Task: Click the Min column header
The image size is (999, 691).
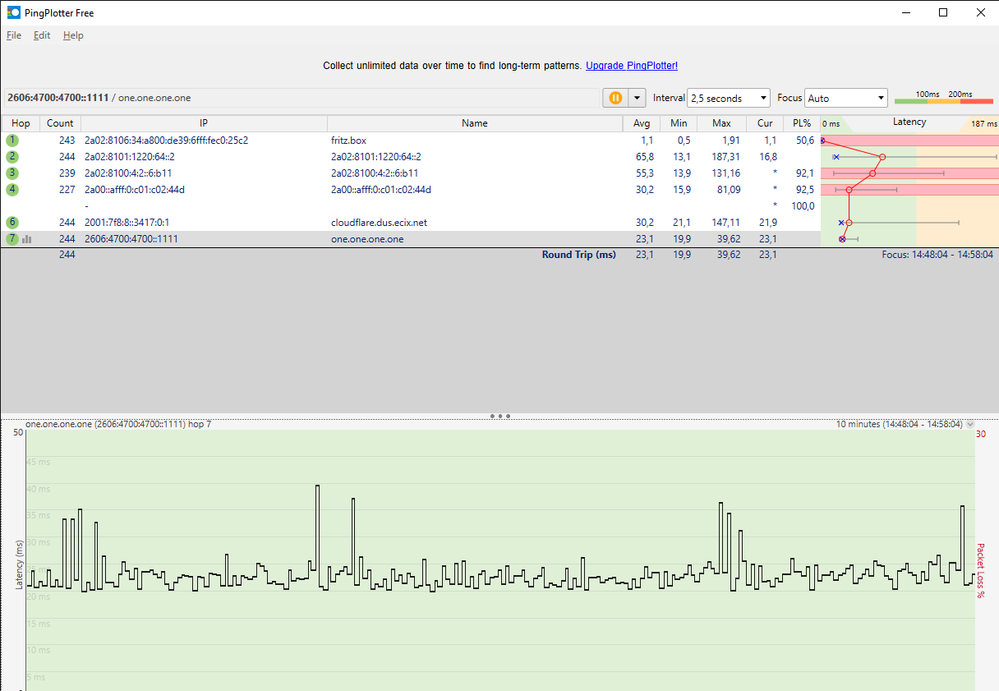Action: click(679, 124)
